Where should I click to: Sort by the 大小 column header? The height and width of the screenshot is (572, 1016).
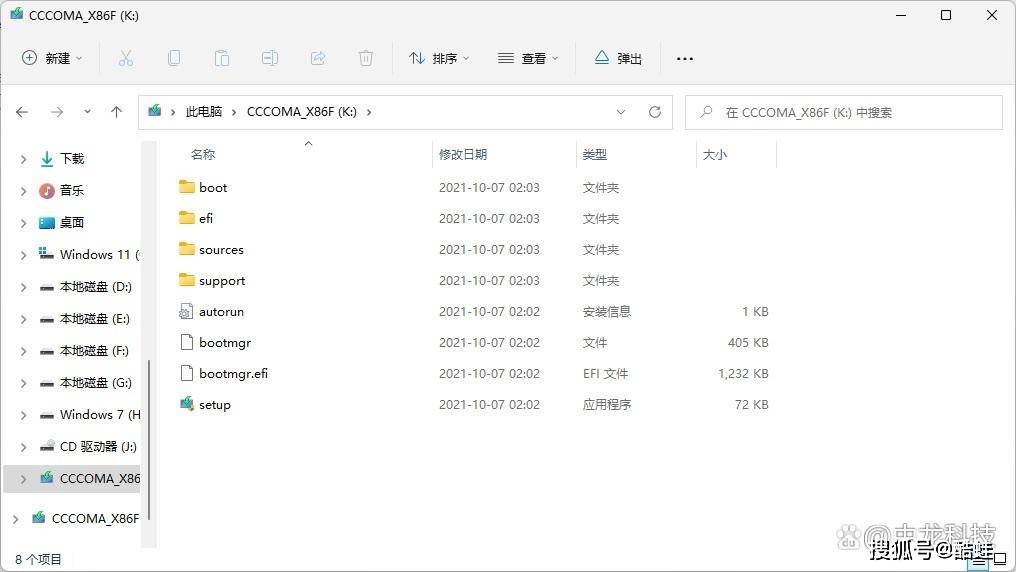coord(715,154)
